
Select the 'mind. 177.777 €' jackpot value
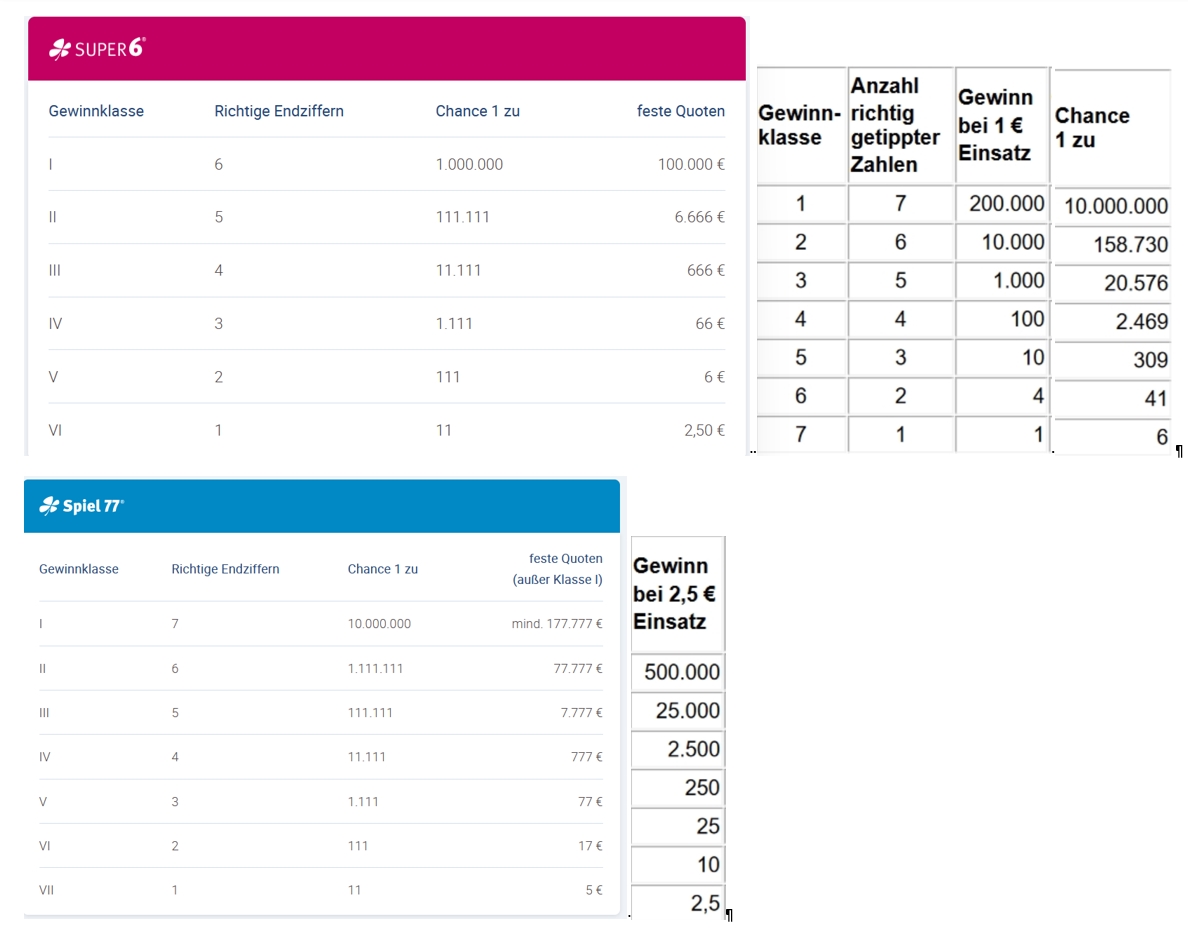(557, 624)
